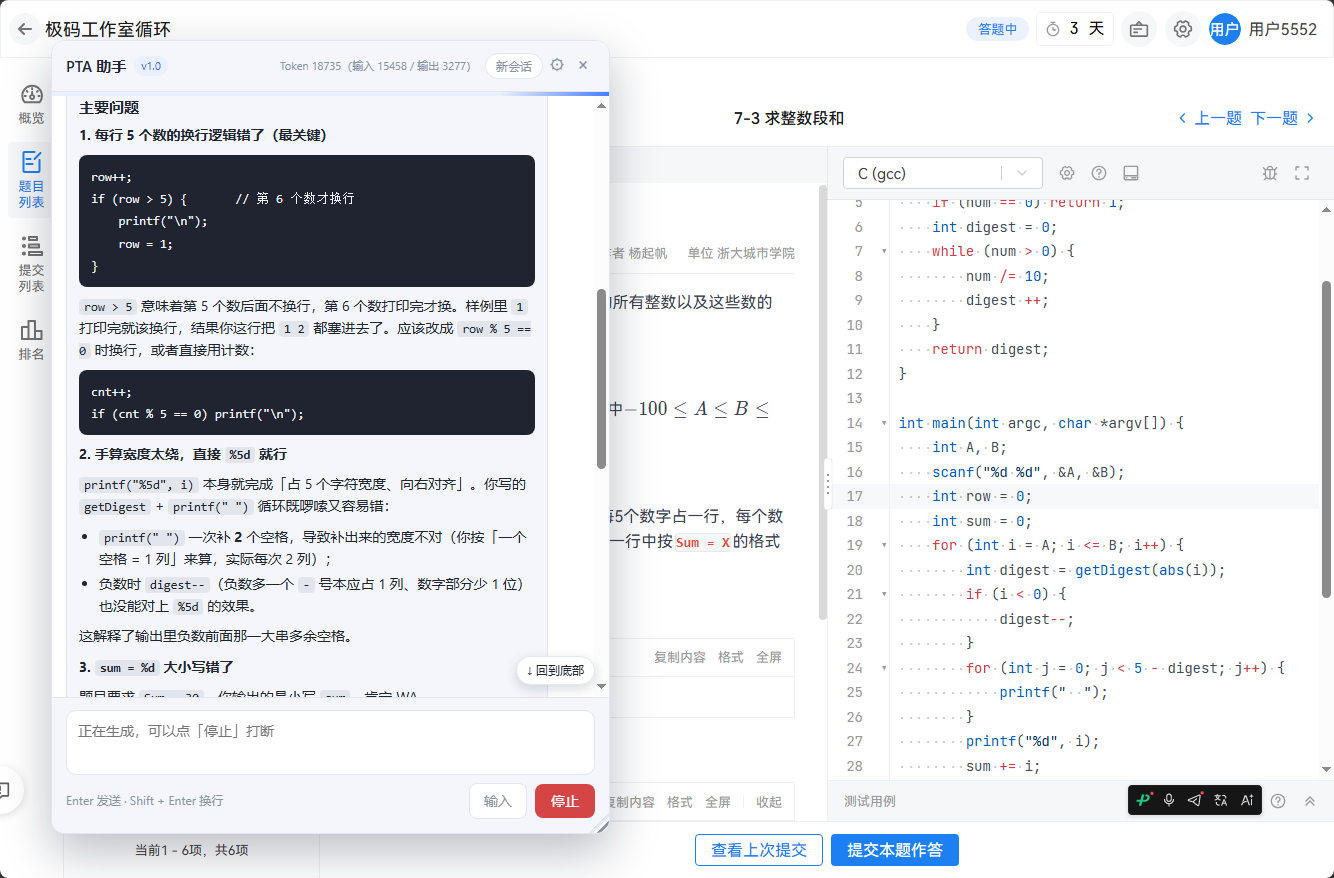
Task: Collapse the if block at line 21
Action: (884, 594)
